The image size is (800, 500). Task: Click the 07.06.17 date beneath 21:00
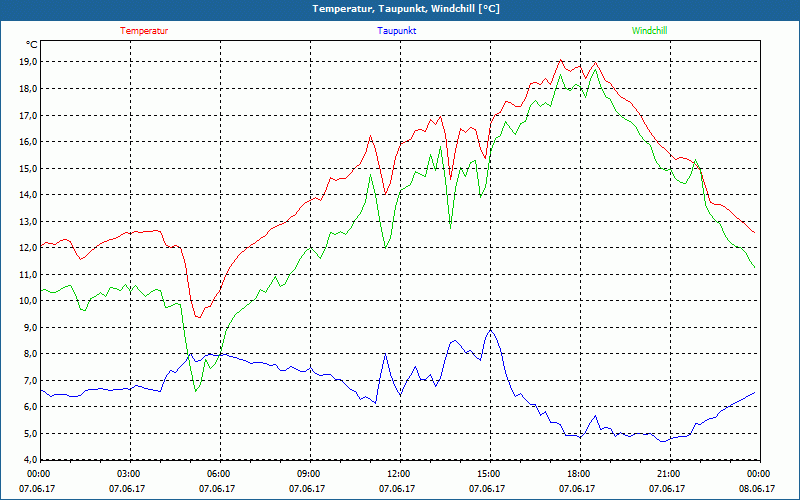[667, 489]
